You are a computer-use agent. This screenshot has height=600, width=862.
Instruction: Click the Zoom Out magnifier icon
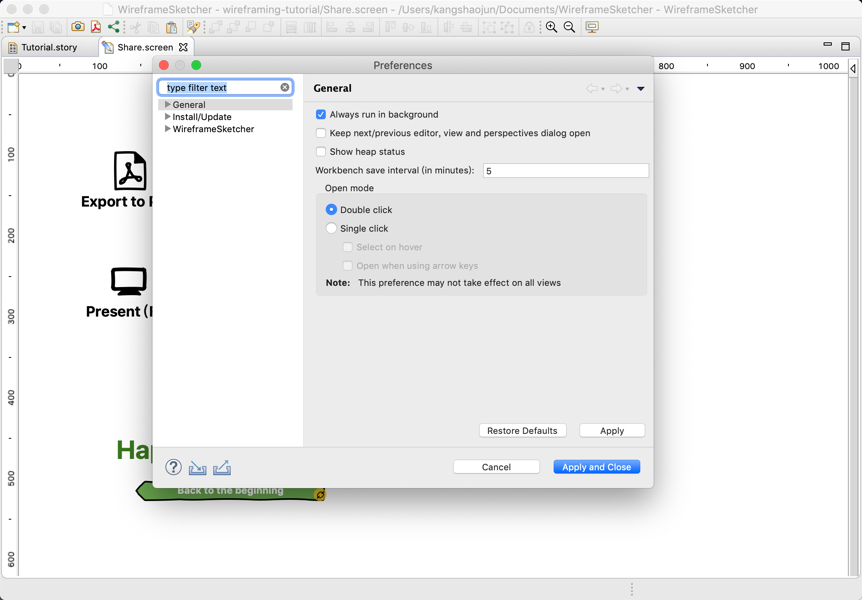click(570, 27)
